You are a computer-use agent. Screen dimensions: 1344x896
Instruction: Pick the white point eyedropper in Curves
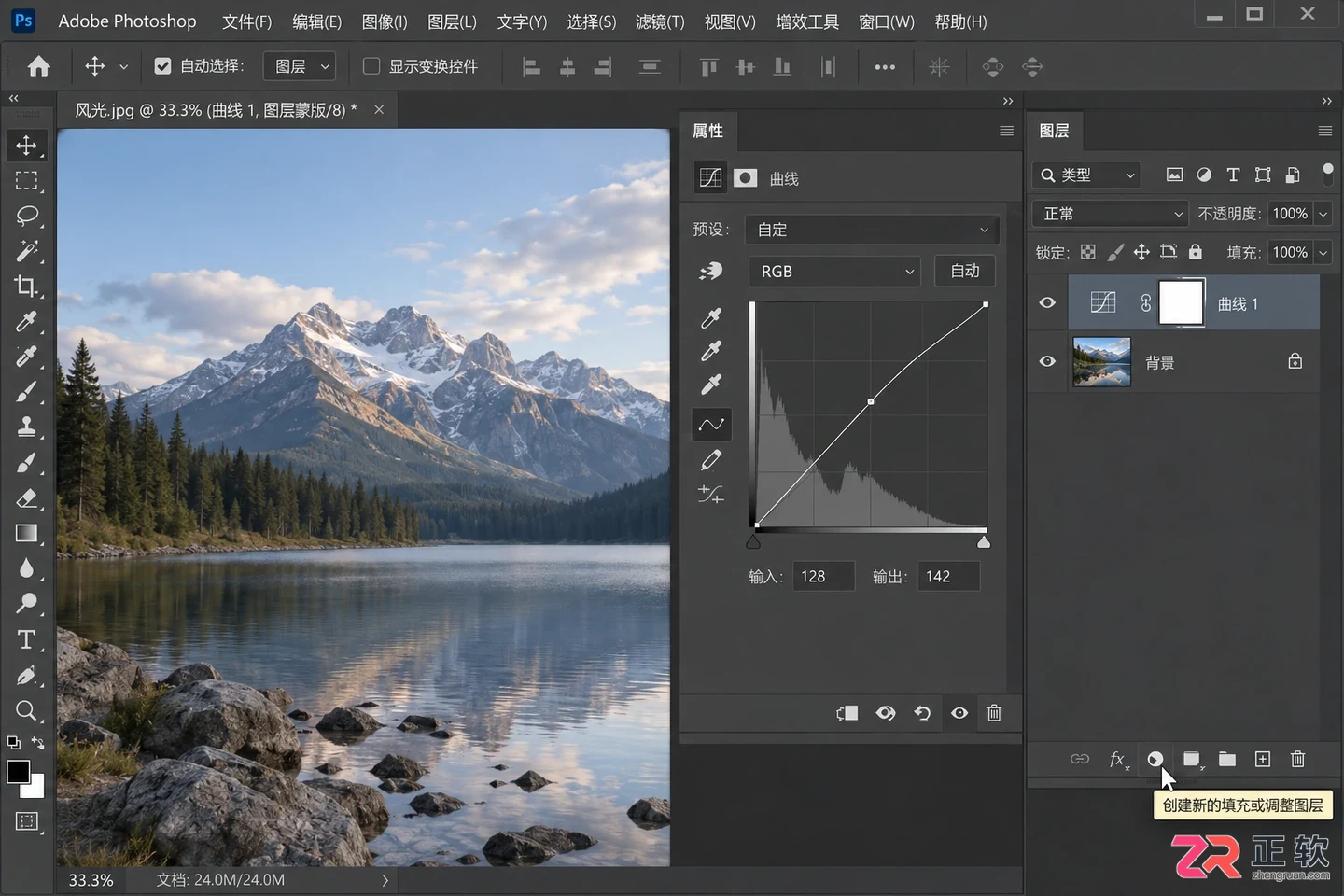click(711, 385)
